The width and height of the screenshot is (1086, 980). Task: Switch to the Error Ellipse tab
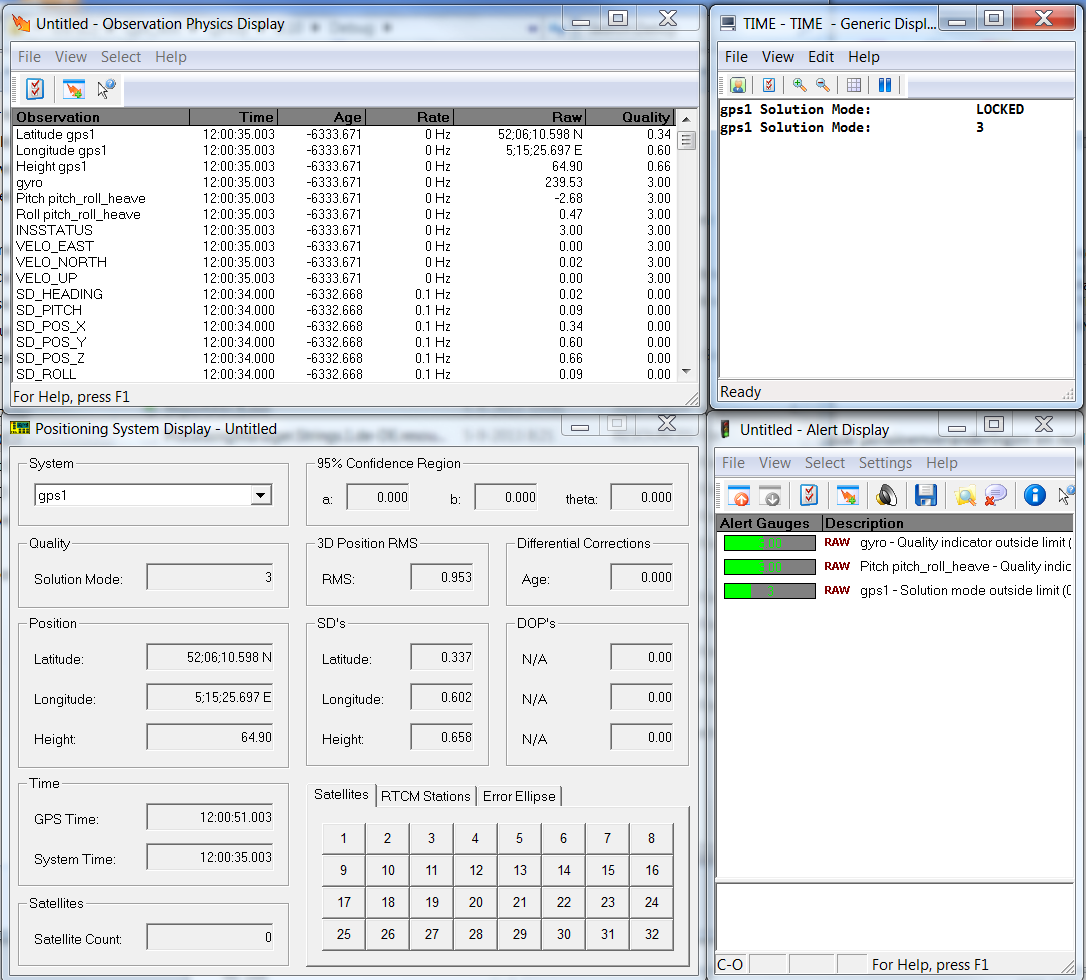click(519, 796)
